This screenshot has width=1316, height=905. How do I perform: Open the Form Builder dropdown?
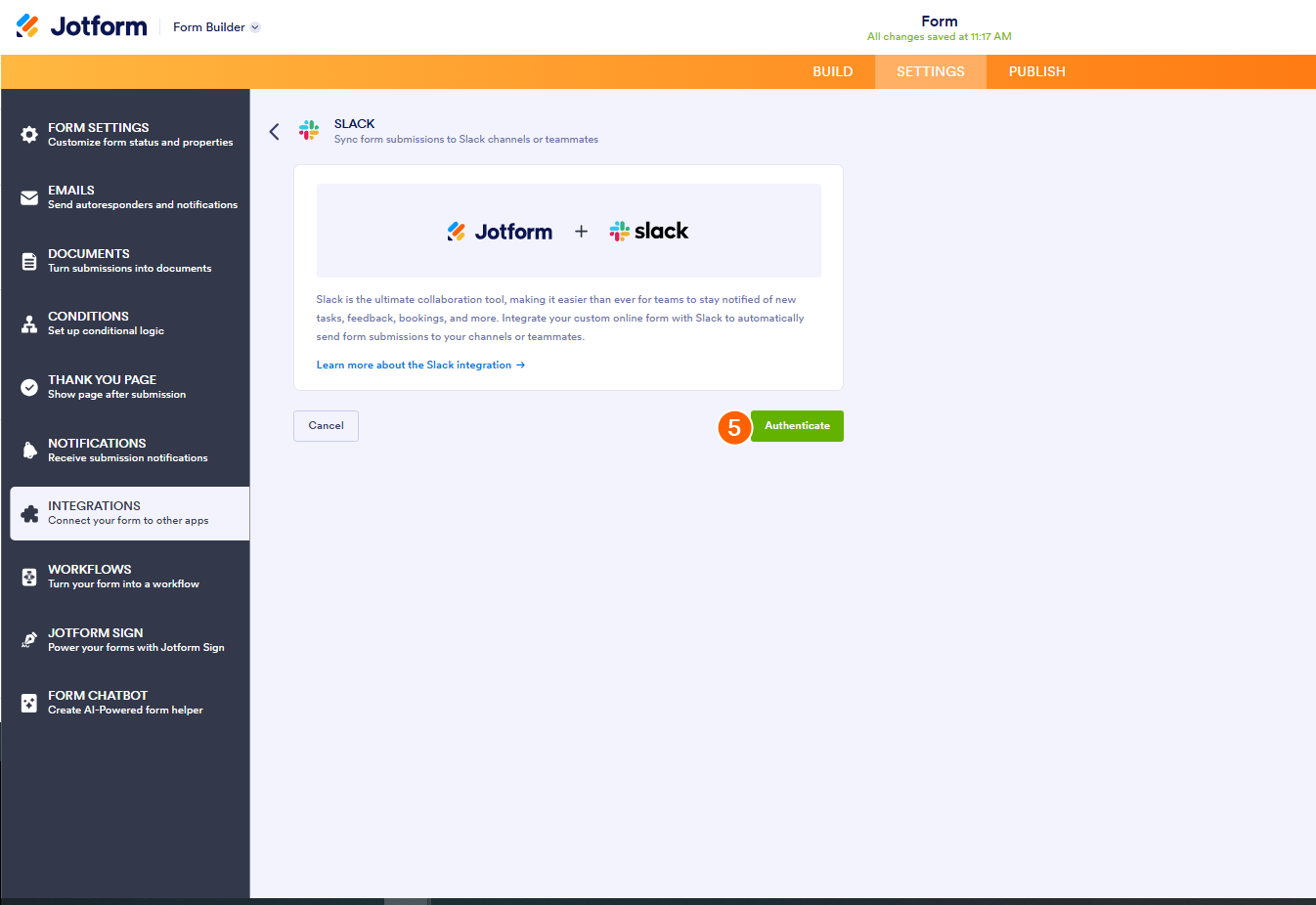[216, 26]
